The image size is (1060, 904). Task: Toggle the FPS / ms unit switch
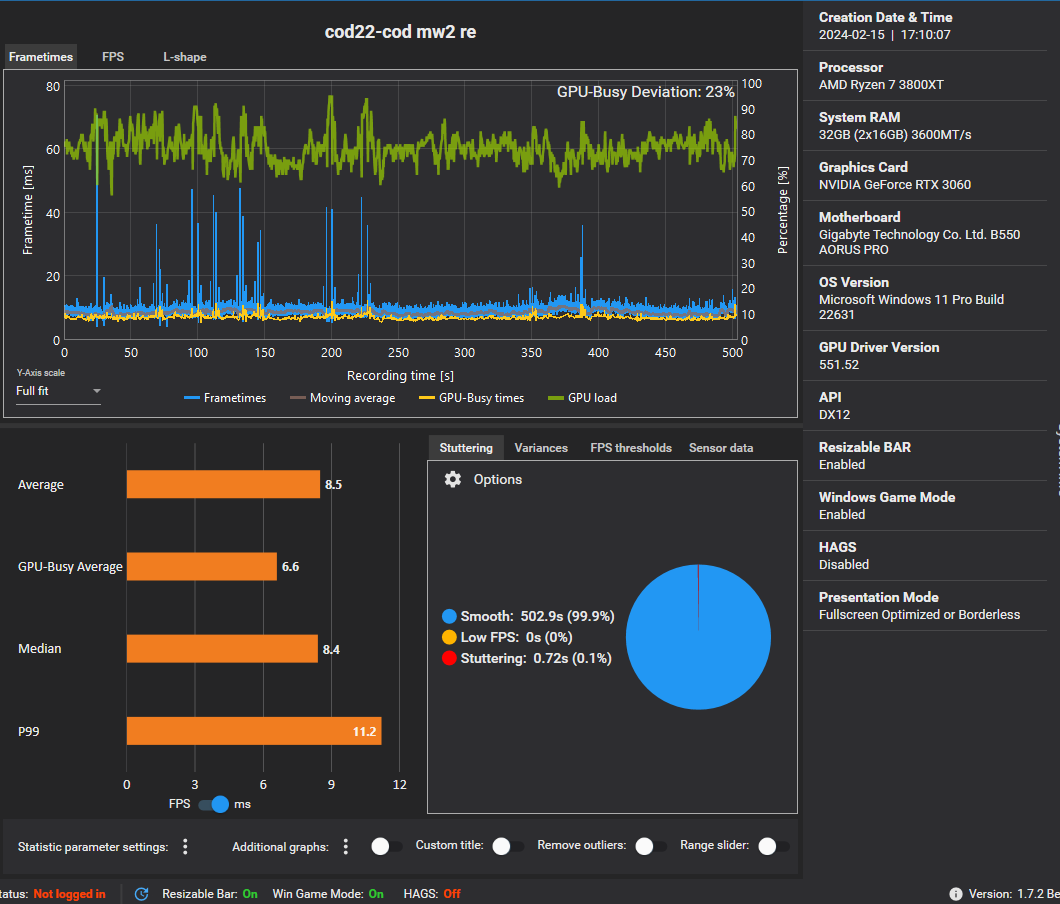point(214,804)
